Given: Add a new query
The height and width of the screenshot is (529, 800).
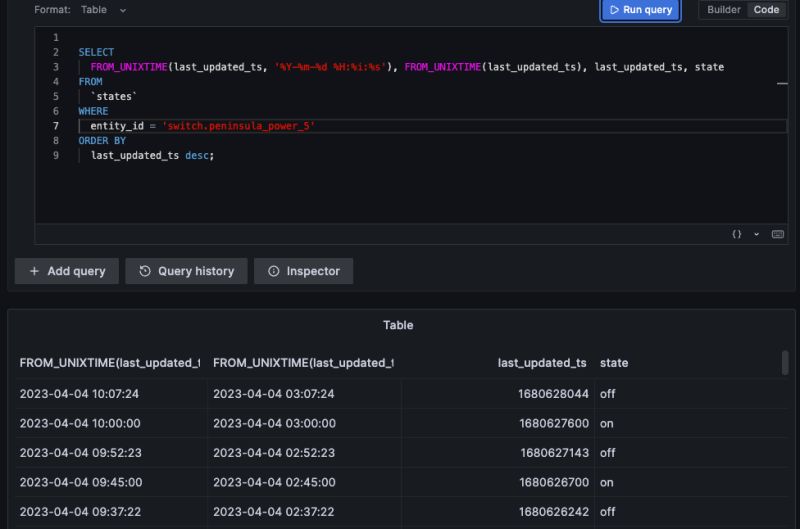Looking at the screenshot, I should click(x=67, y=271).
